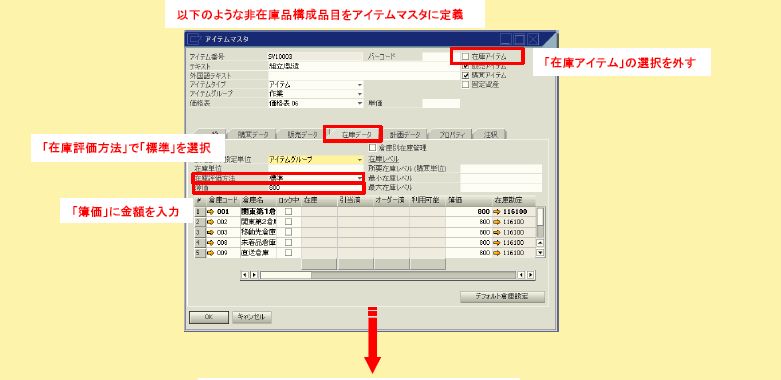The width and height of the screenshot is (781, 380).
Task: Open account 116100 arrow in first row
Action: (497, 212)
